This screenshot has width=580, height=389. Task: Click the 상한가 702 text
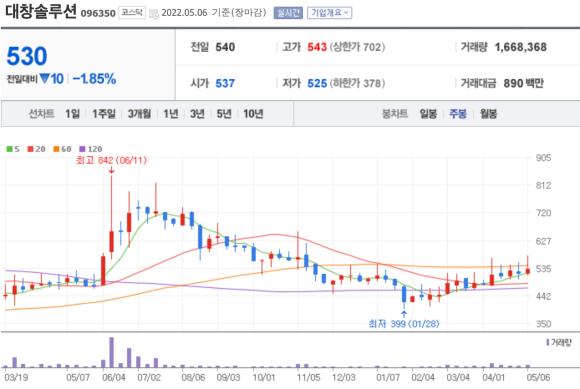pos(357,47)
